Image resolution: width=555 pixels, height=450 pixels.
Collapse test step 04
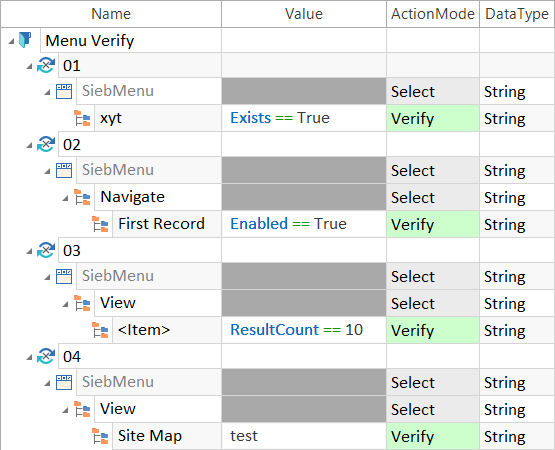pyautogui.click(x=29, y=358)
